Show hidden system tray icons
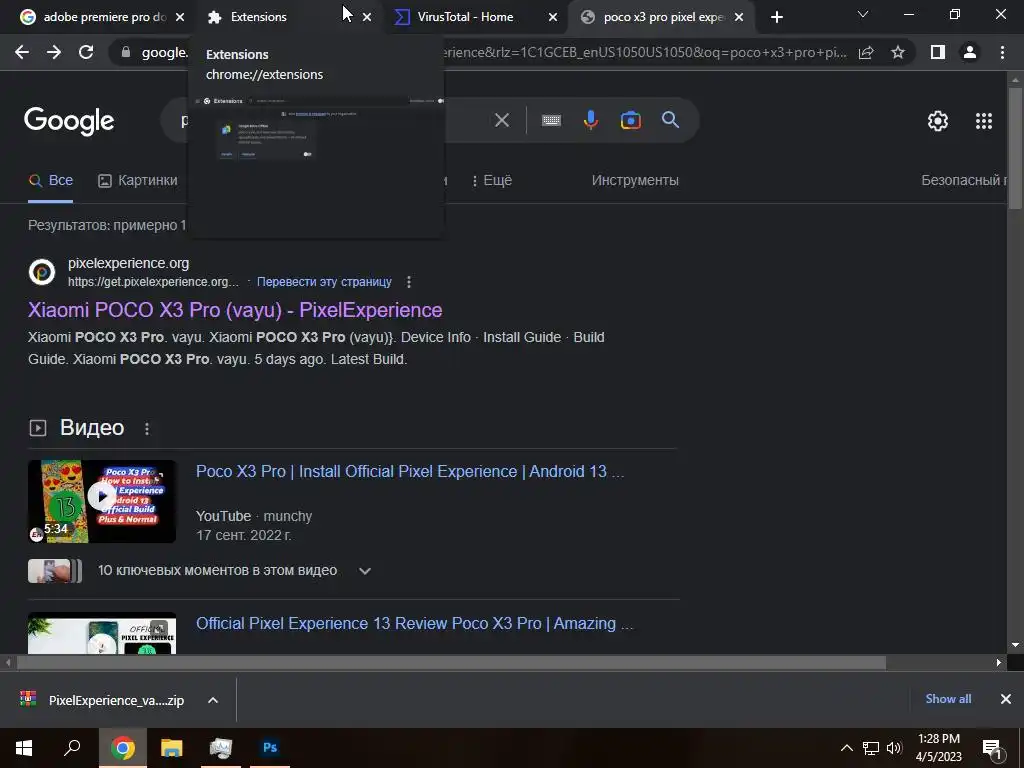The height and width of the screenshot is (768, 1024). pyautogui.click(x=846, y=748)
